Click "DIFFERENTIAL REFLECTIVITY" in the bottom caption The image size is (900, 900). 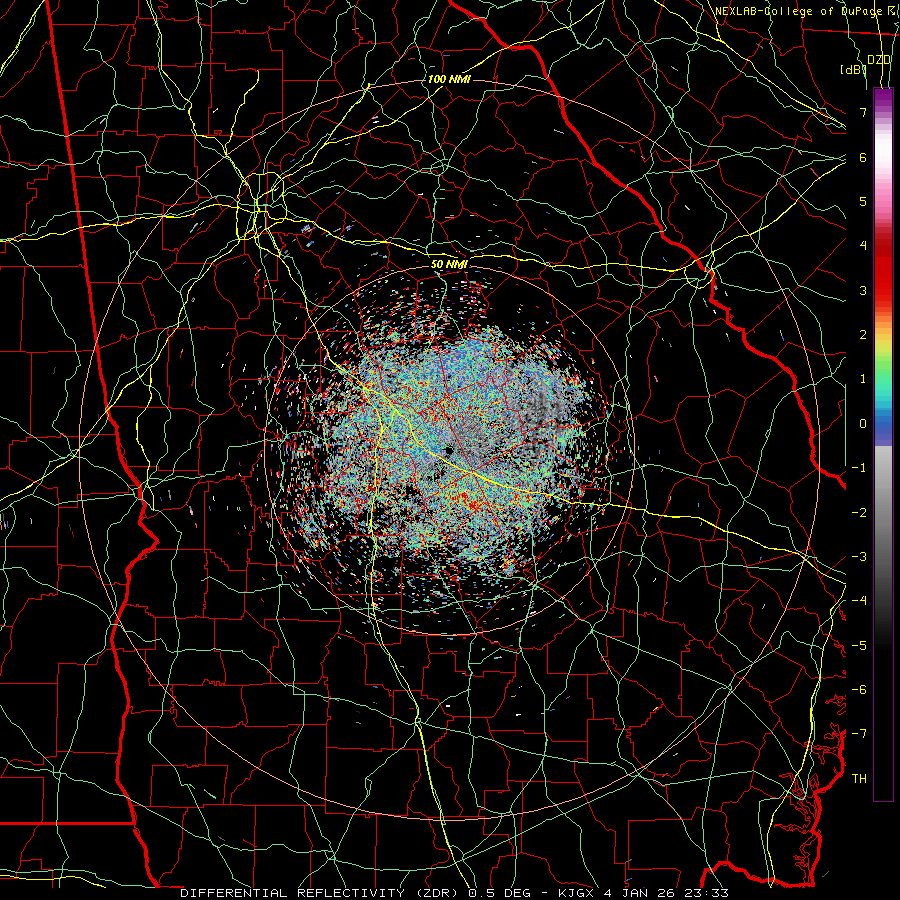293,893
